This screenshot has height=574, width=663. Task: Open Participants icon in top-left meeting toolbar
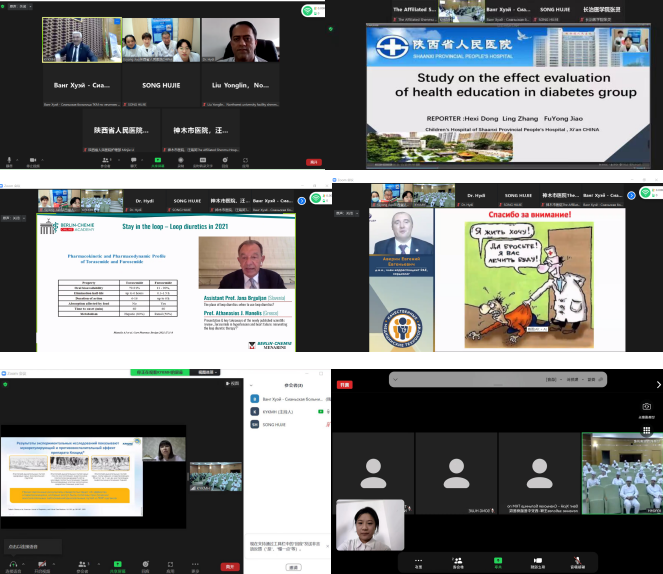click(x=105, y=160)
